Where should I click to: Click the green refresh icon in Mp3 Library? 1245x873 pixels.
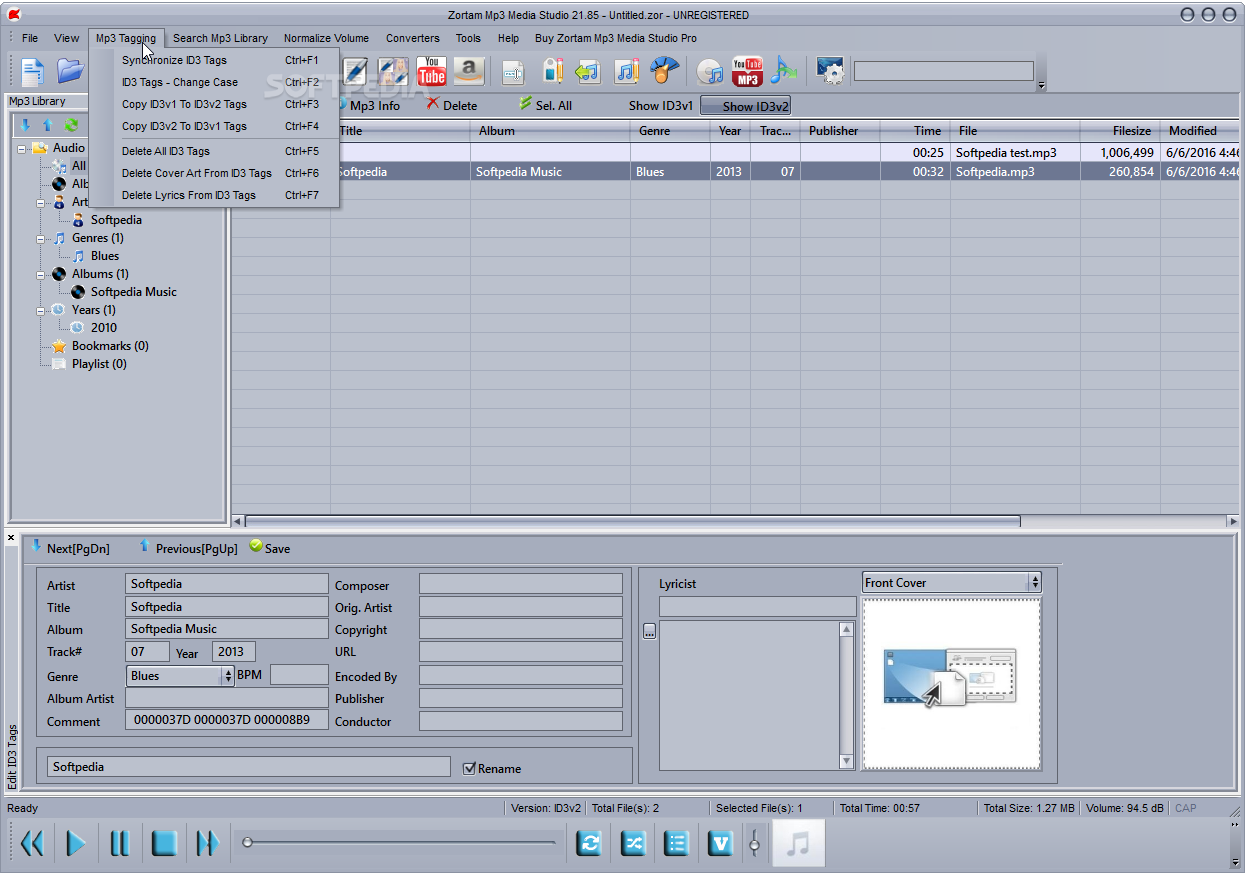[x=71, y=125]
